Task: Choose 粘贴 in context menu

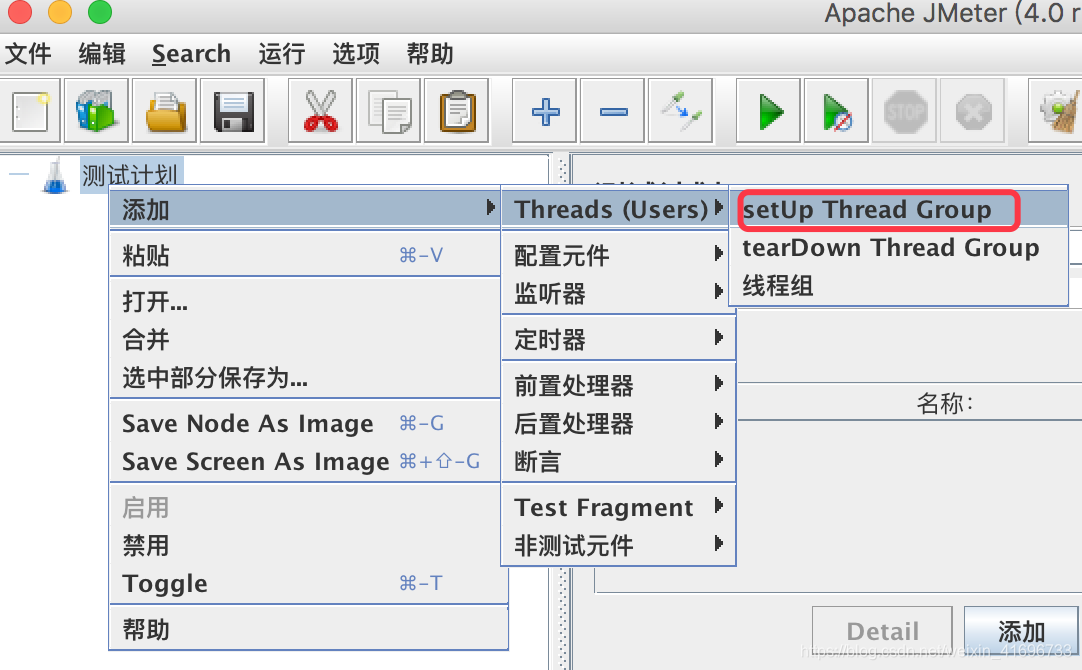Action: 304,255
